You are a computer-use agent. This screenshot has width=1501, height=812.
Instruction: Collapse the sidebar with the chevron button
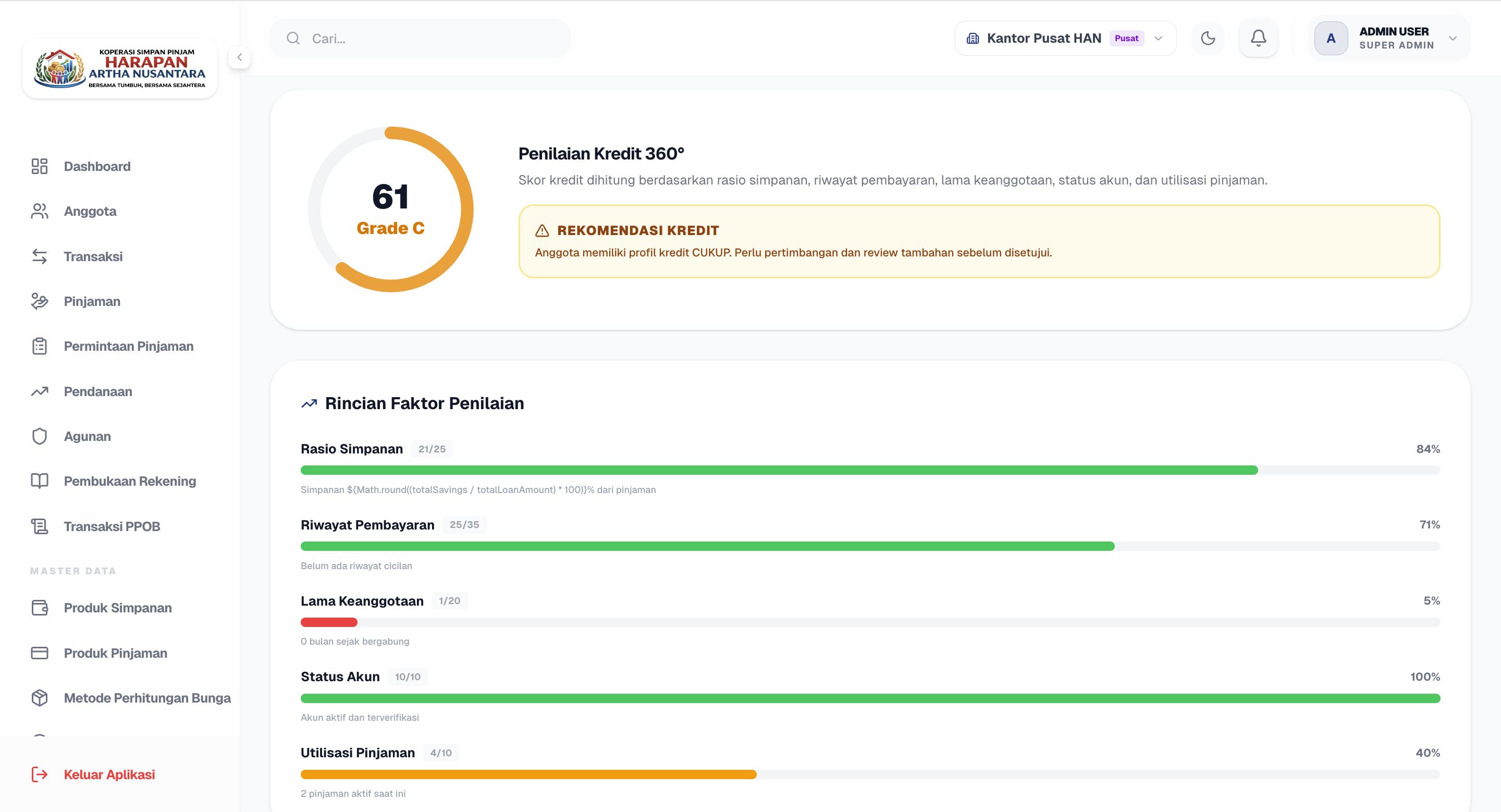coord(240,57)
